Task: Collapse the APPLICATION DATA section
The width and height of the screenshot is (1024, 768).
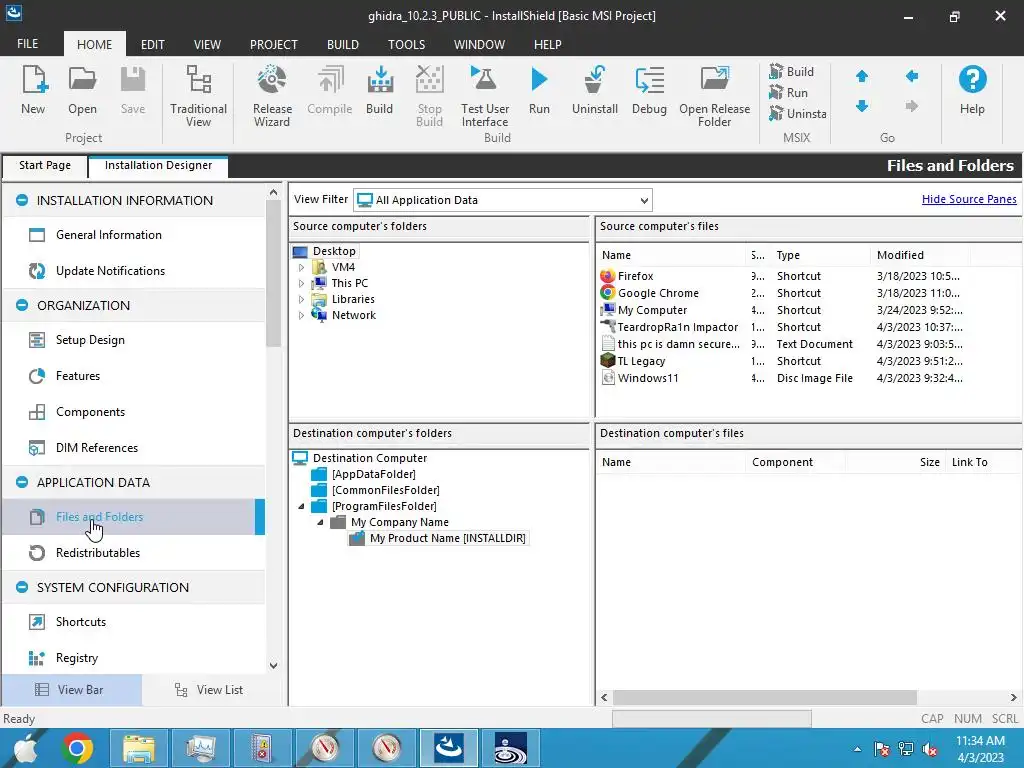Action: [22, 483]
